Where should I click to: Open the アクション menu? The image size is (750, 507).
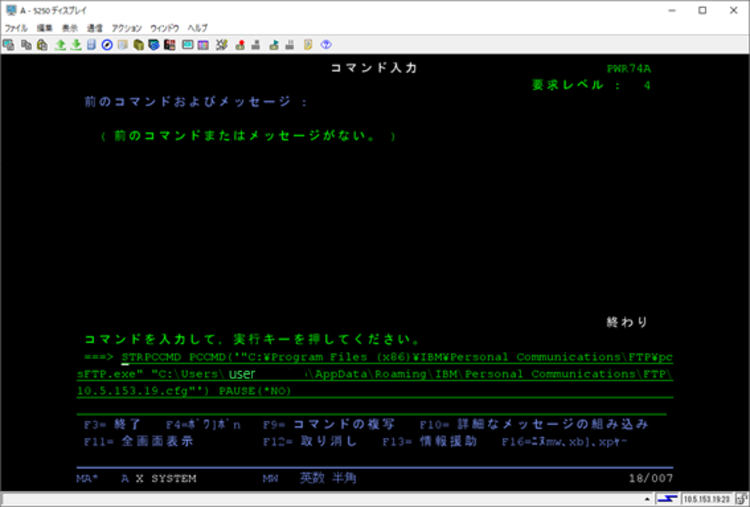coord(126,28)
